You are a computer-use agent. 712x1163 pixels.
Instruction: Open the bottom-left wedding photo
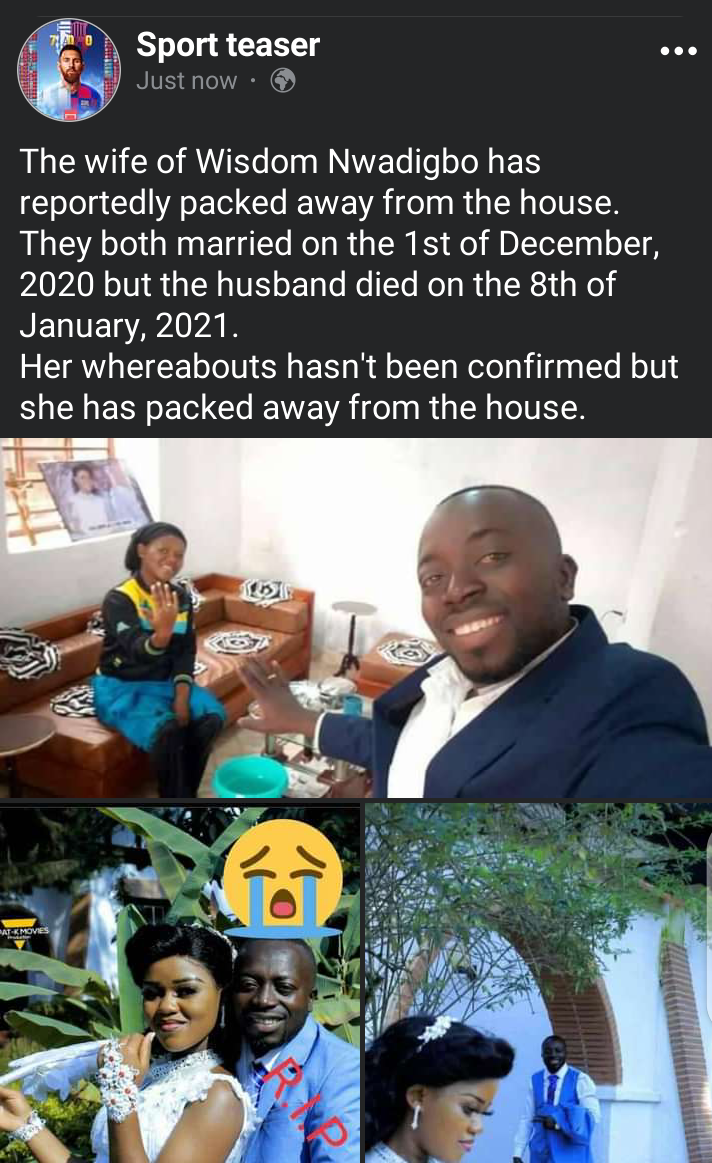179,984
